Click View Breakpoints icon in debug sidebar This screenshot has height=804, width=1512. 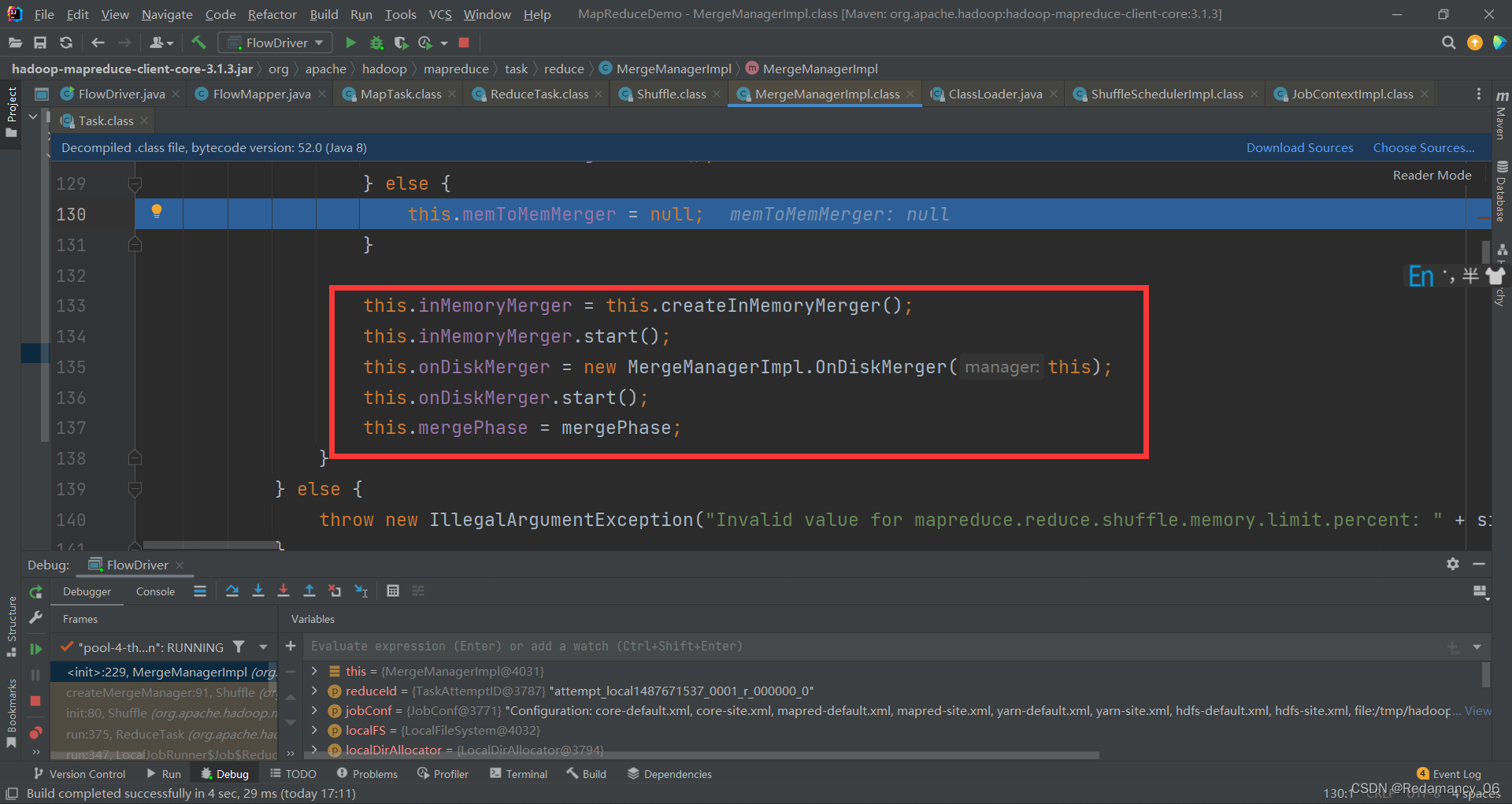35,733
